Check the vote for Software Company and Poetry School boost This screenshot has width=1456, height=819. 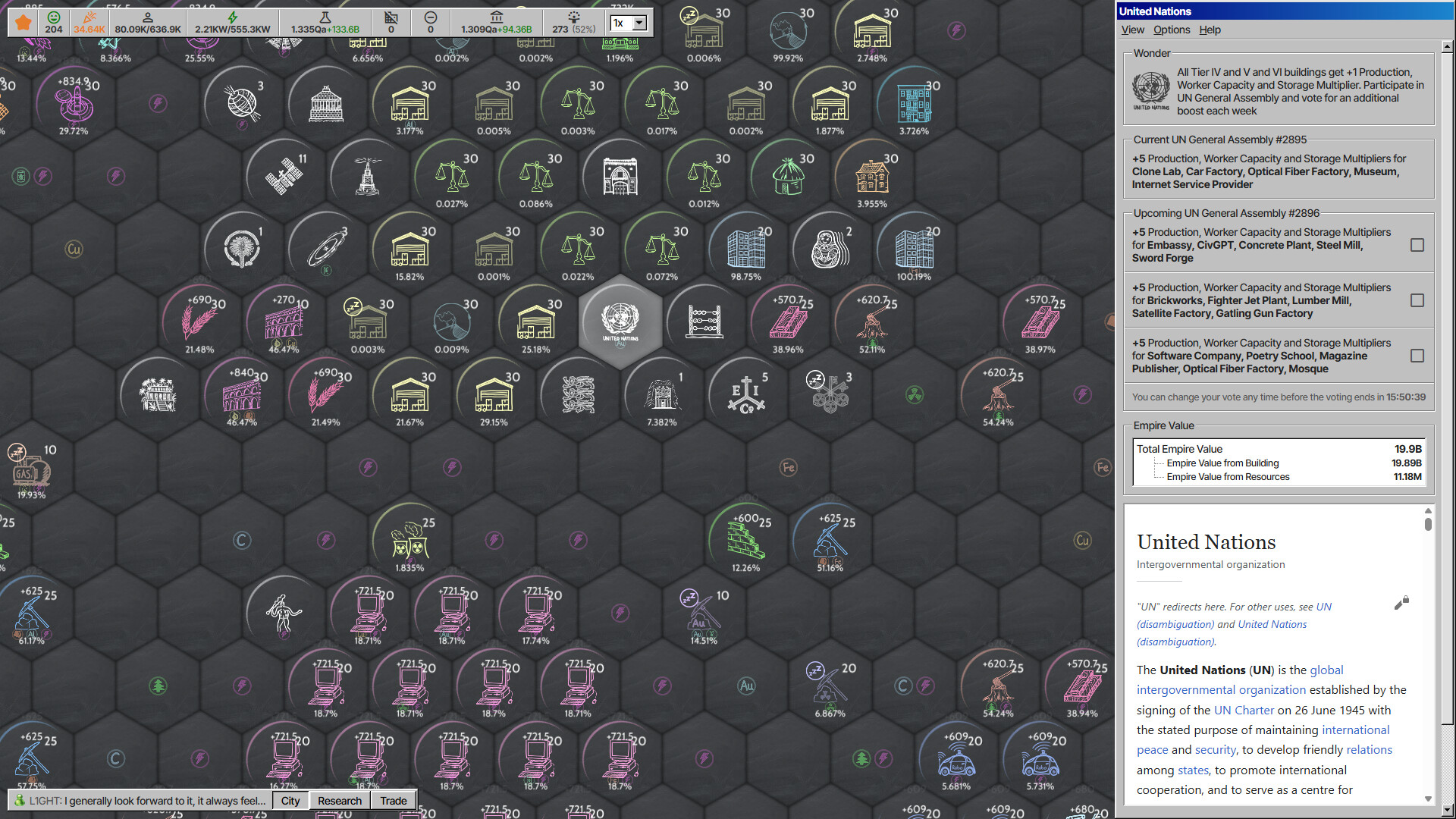click(x=1417, y=355)
